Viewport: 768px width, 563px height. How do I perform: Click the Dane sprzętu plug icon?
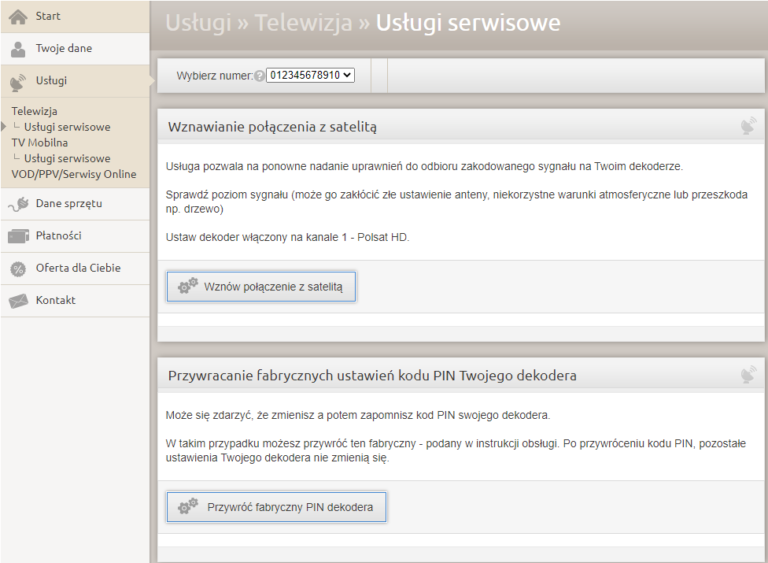(x=18, y=204)
